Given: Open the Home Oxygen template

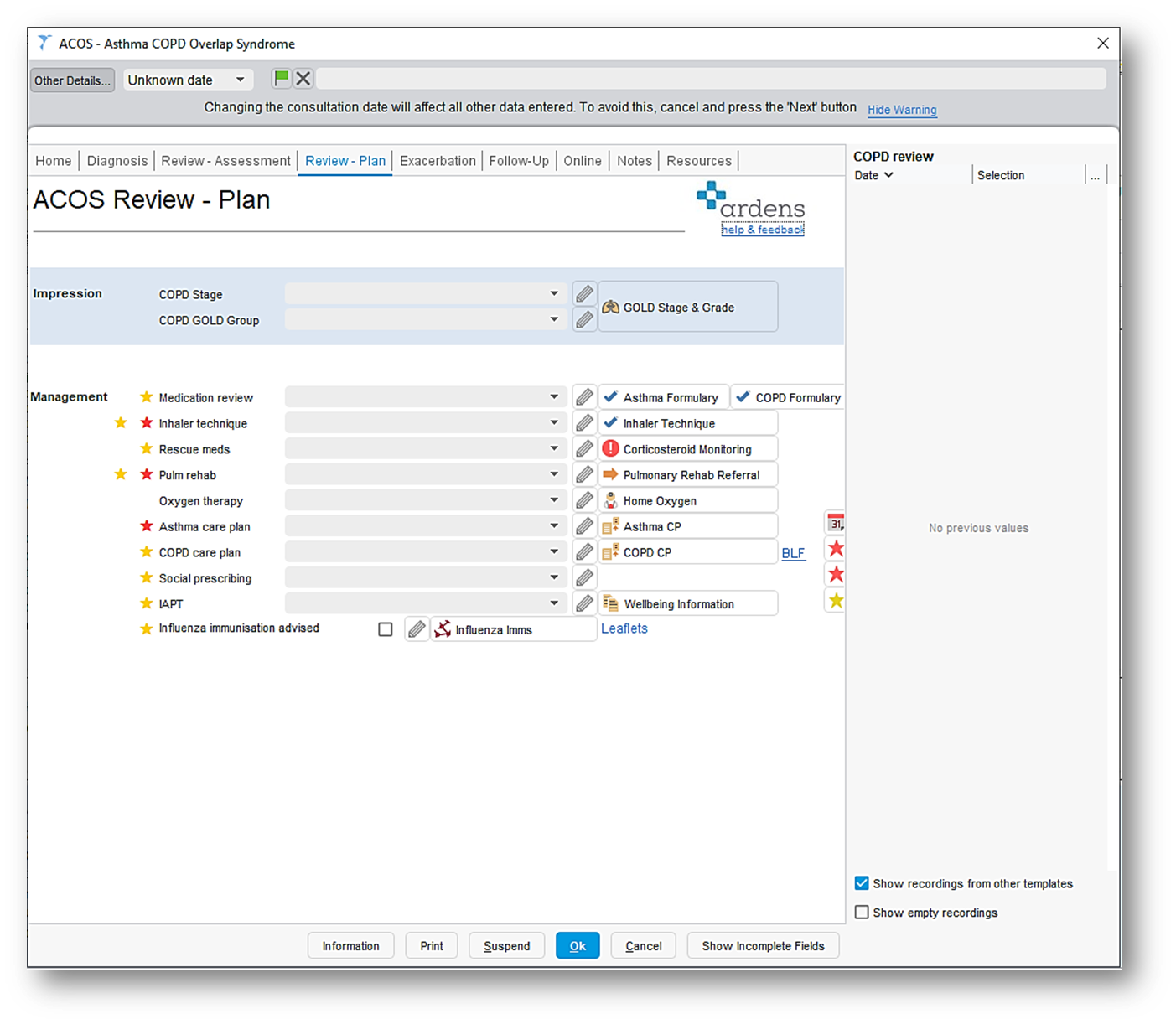Looking at the screenshot, I should (x=687, y=500).
